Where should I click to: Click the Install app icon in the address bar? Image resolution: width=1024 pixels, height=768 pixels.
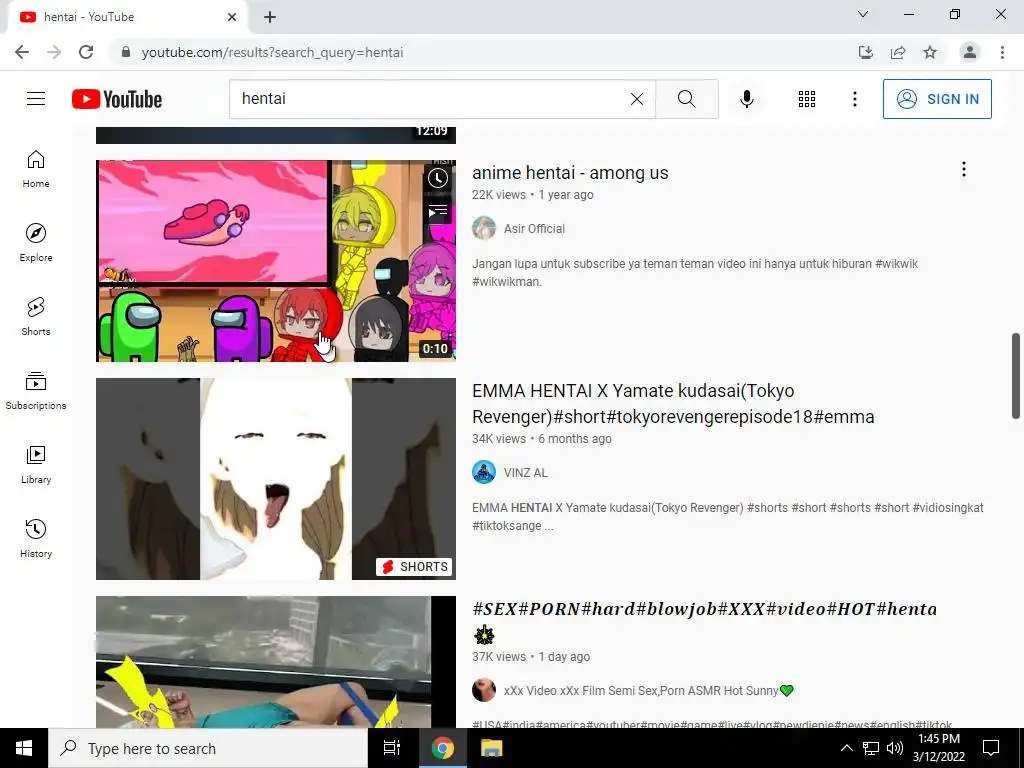[x=866, y=52]
